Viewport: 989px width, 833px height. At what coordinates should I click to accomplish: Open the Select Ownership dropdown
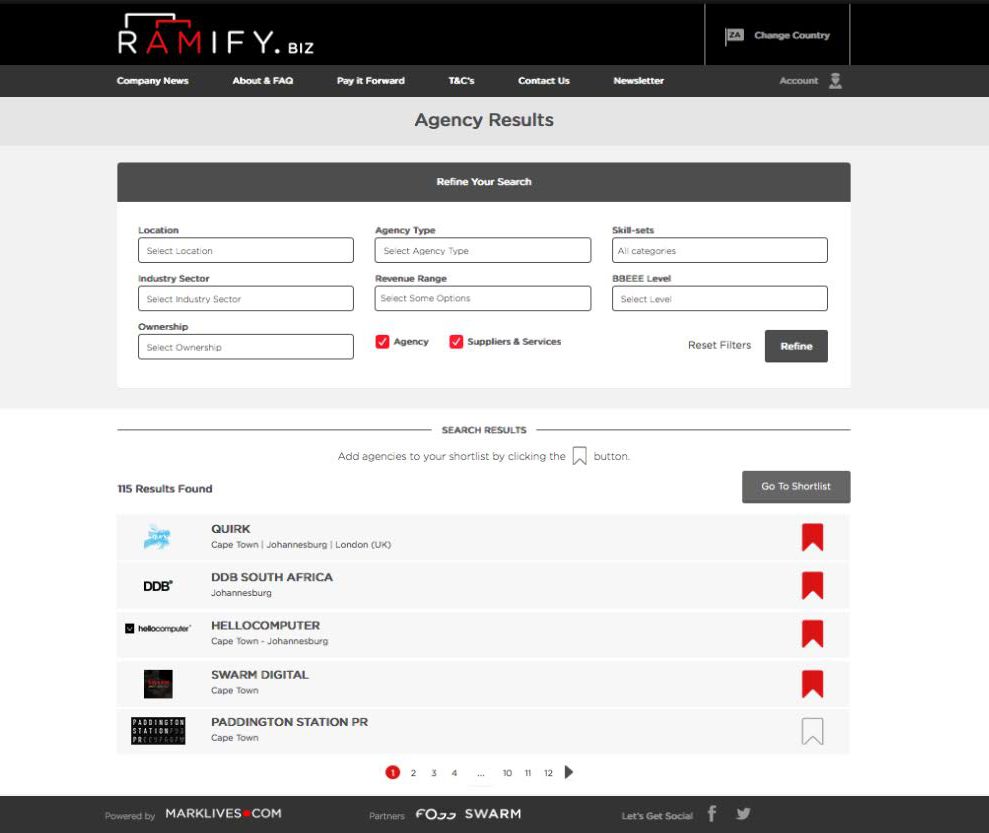coord(246,347)
